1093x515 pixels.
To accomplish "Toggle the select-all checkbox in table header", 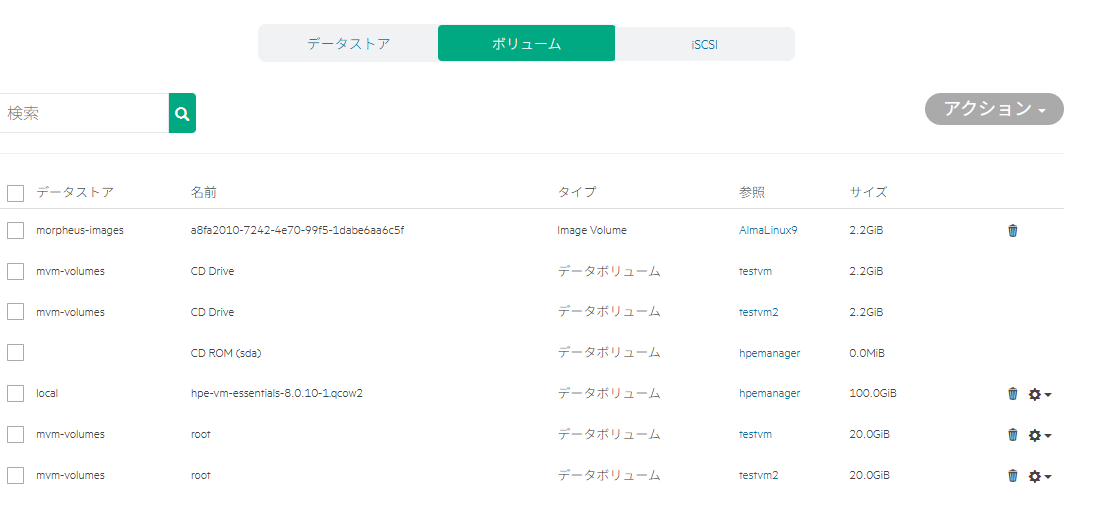I will pos(15,192).
